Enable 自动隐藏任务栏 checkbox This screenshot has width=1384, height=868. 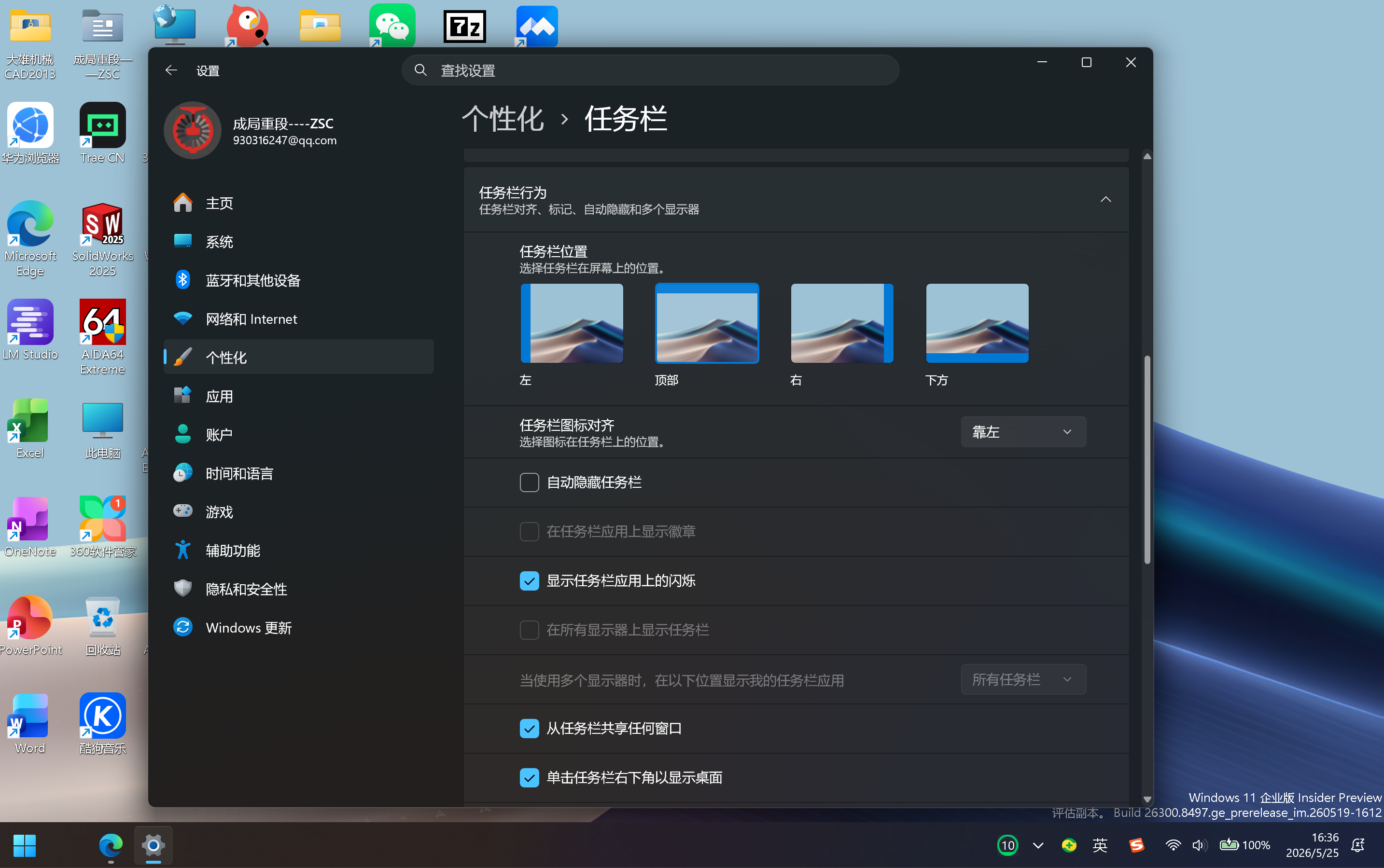click(x=529, y=482)
